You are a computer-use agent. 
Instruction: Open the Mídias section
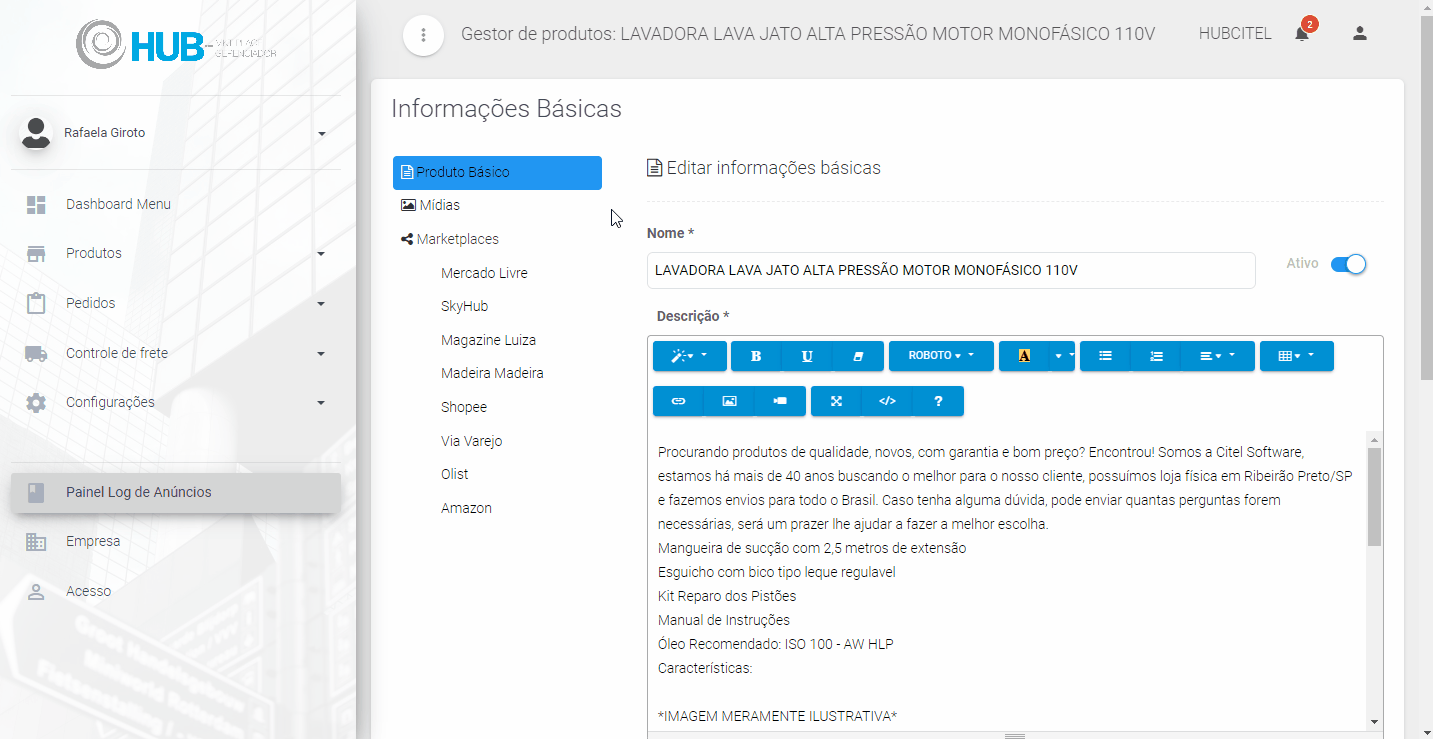click(430, 205)
